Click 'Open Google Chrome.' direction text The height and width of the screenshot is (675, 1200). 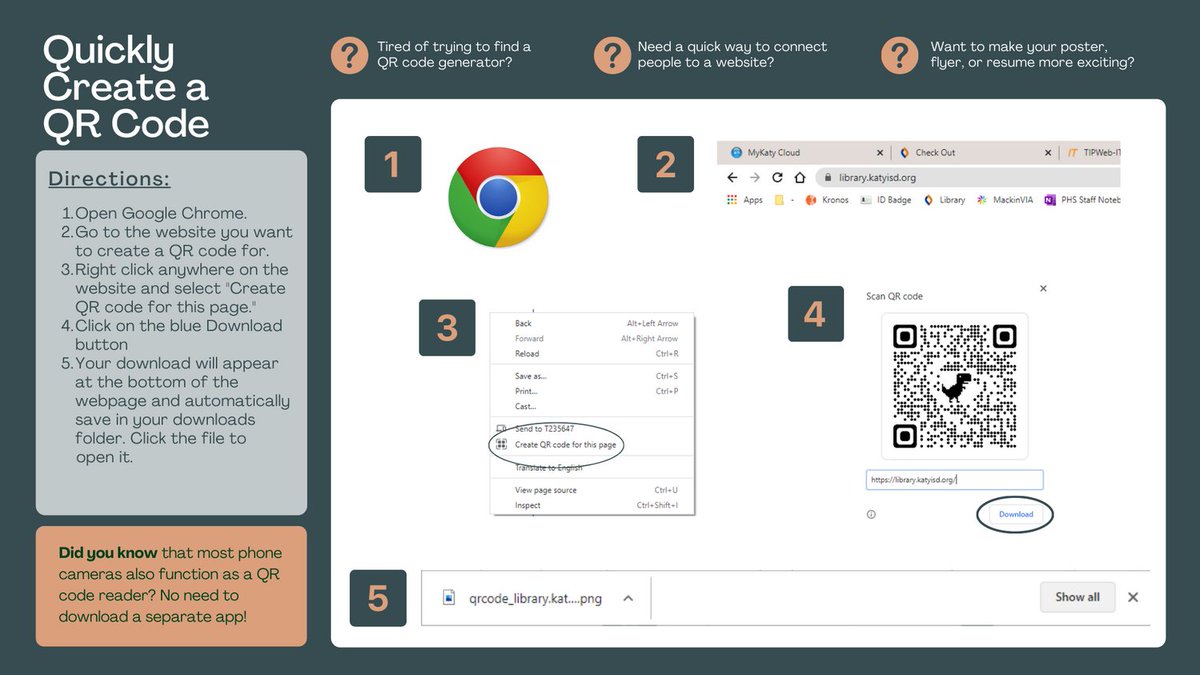pos(161,213)
